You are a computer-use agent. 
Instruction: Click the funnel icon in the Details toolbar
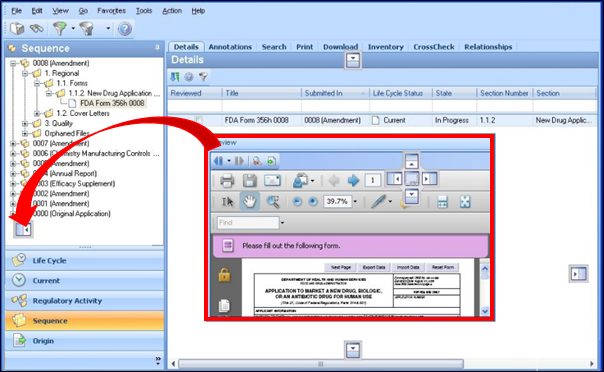(203, 77)
